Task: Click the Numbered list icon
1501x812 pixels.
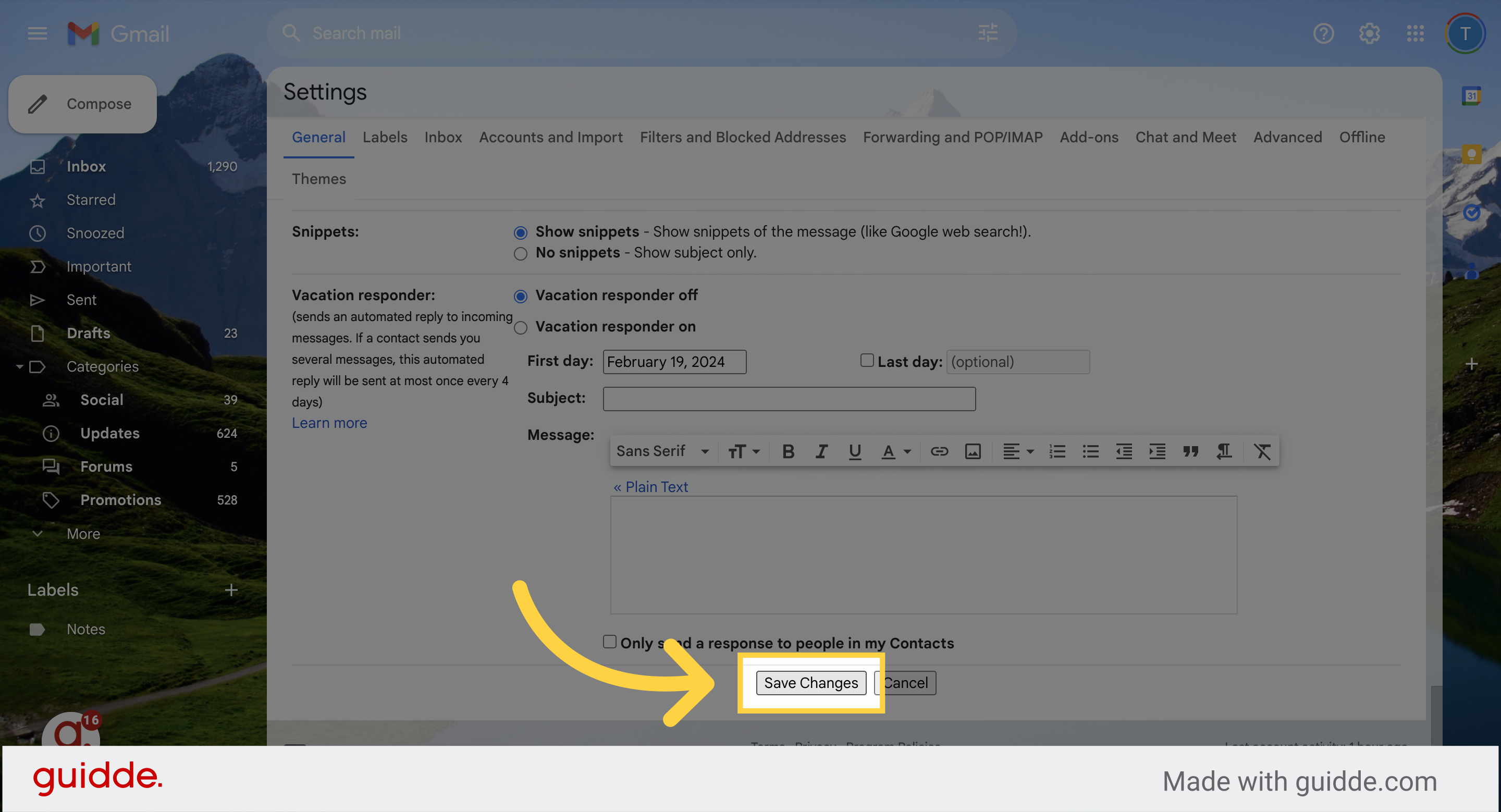Action: tap(1057, 451)
